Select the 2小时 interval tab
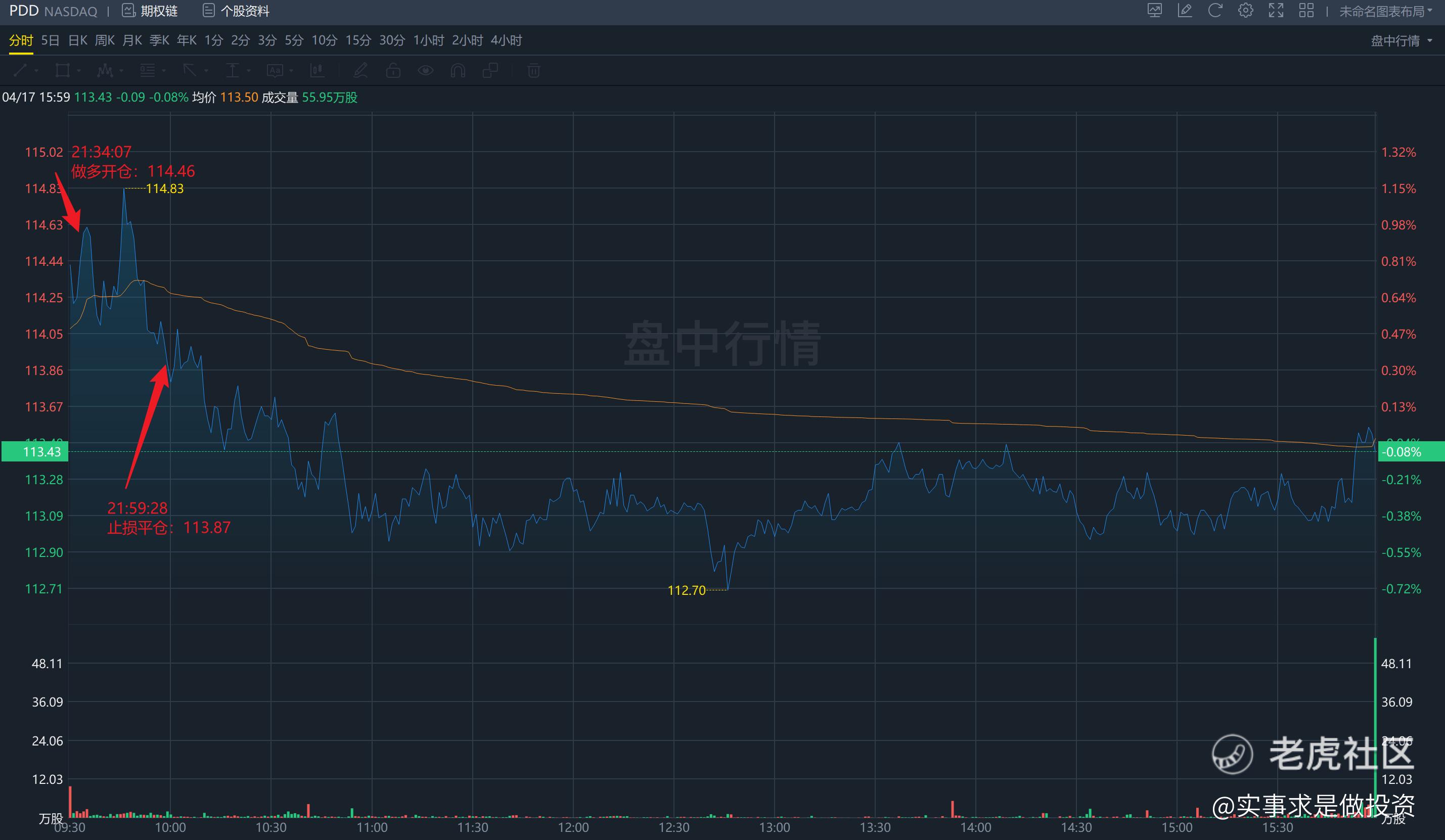 point(467,41)
